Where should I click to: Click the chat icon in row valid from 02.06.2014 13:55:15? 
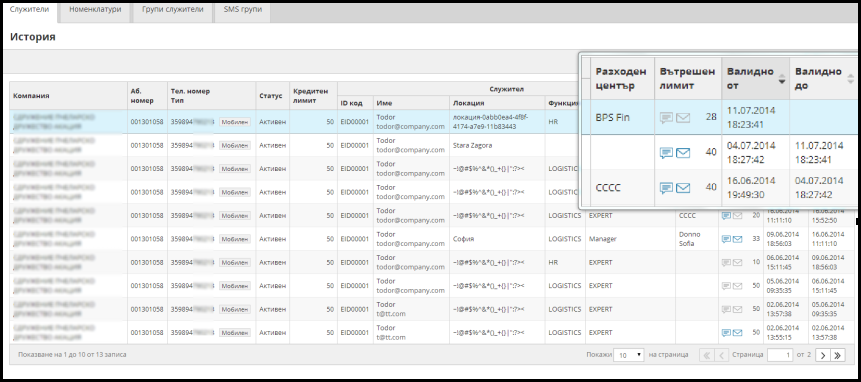(726, 333)
